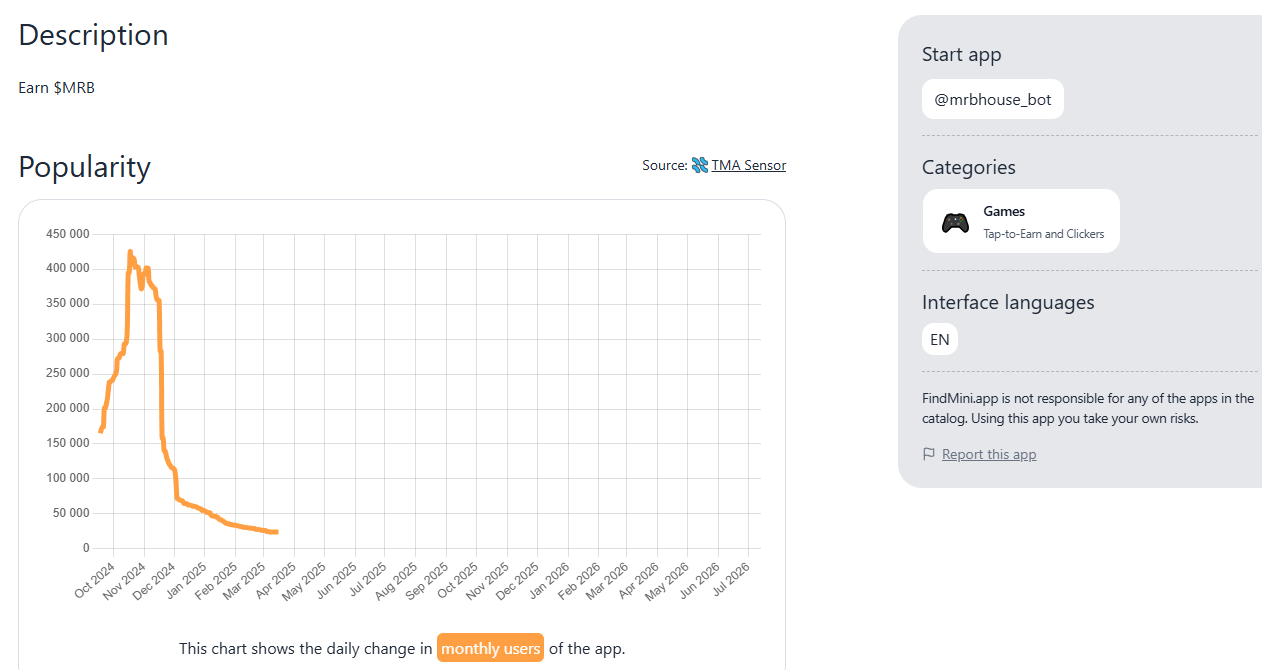
Task: Click the chart peak near 425 000 users
Action: coord(130,252)
